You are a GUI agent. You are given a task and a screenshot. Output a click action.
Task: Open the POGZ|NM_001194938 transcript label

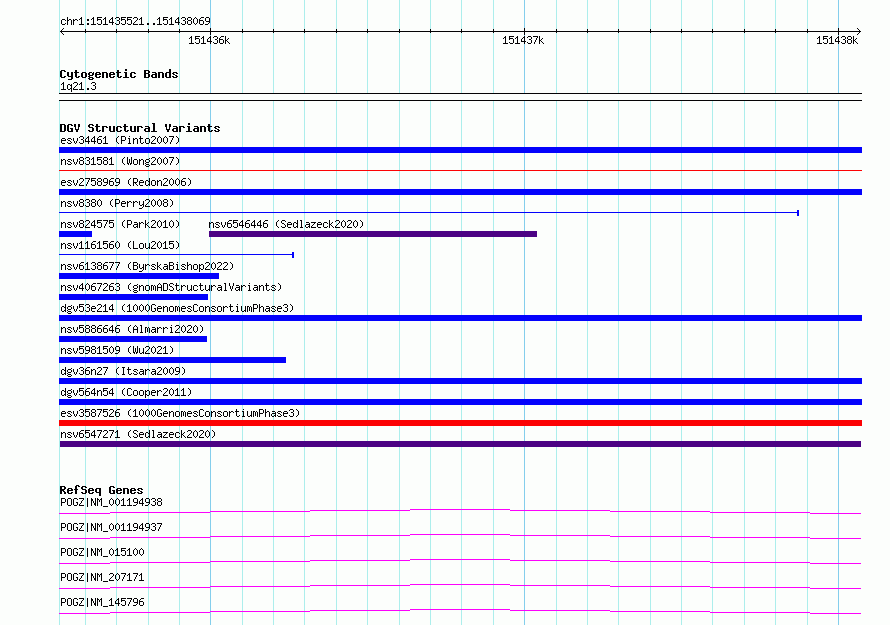point(111,502)
